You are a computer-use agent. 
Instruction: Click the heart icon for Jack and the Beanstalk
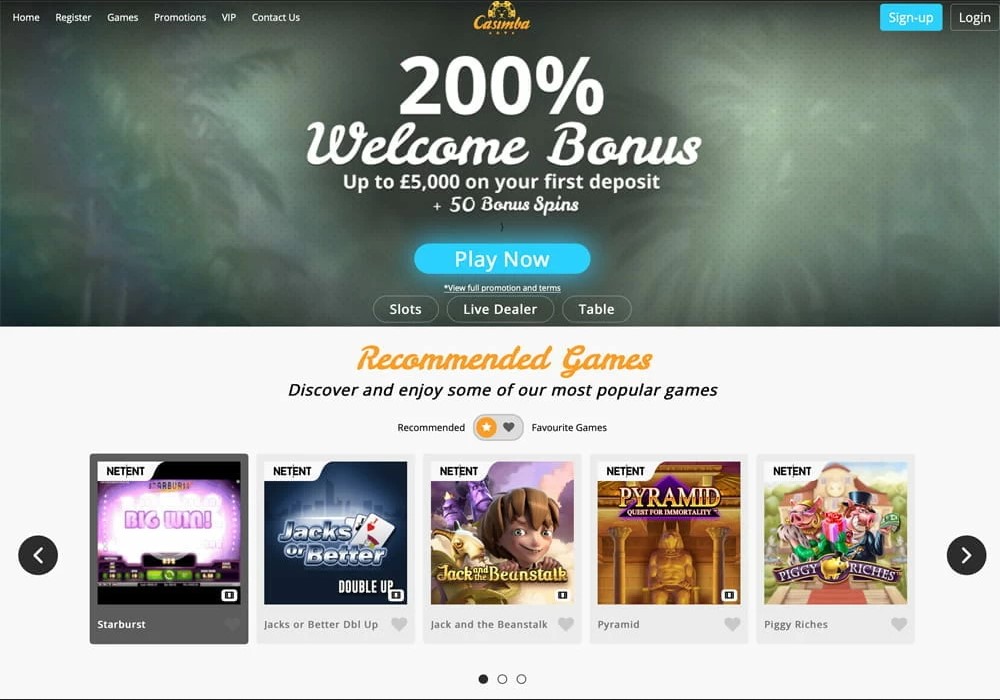click(x=566, y=624)
